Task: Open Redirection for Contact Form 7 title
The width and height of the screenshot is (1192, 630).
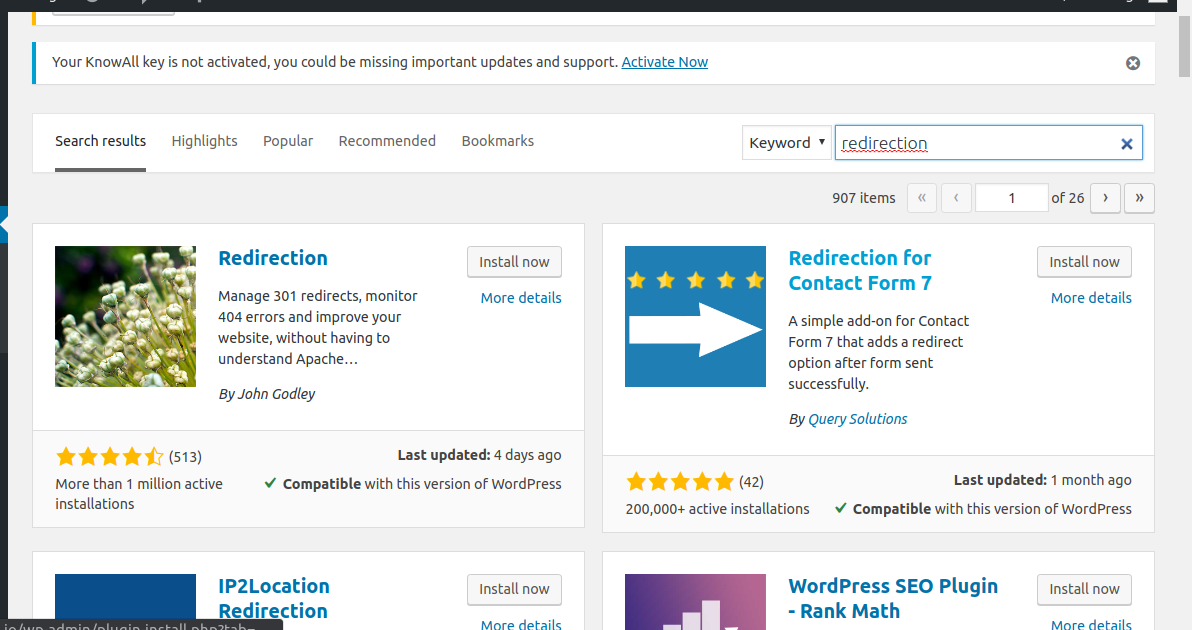Action: (860, 271)
